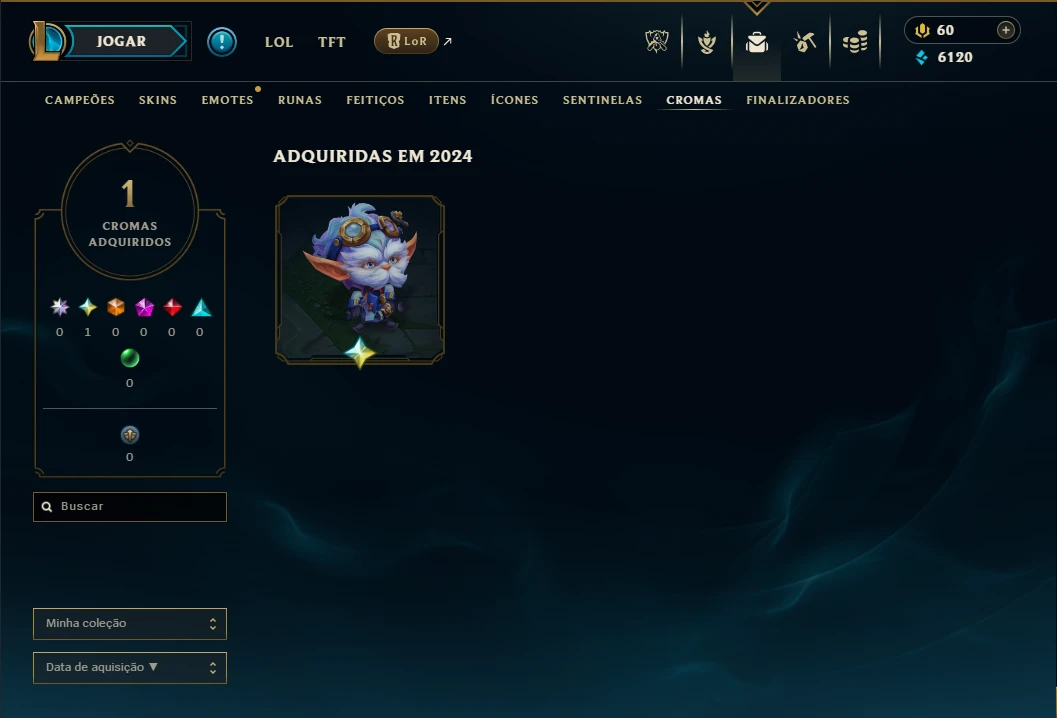Click the blue alert notification icon
Screen dimensions: 1057x718
click(222, 42)
